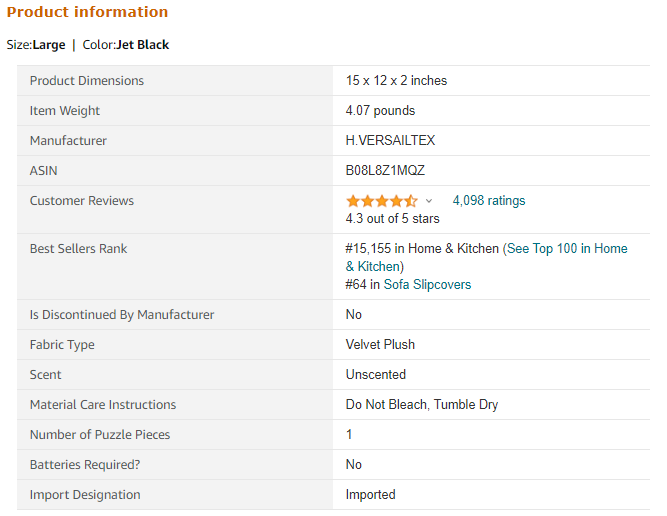Click the Size Large text
This screenshot has width=667, height=516.
point(36,45)
